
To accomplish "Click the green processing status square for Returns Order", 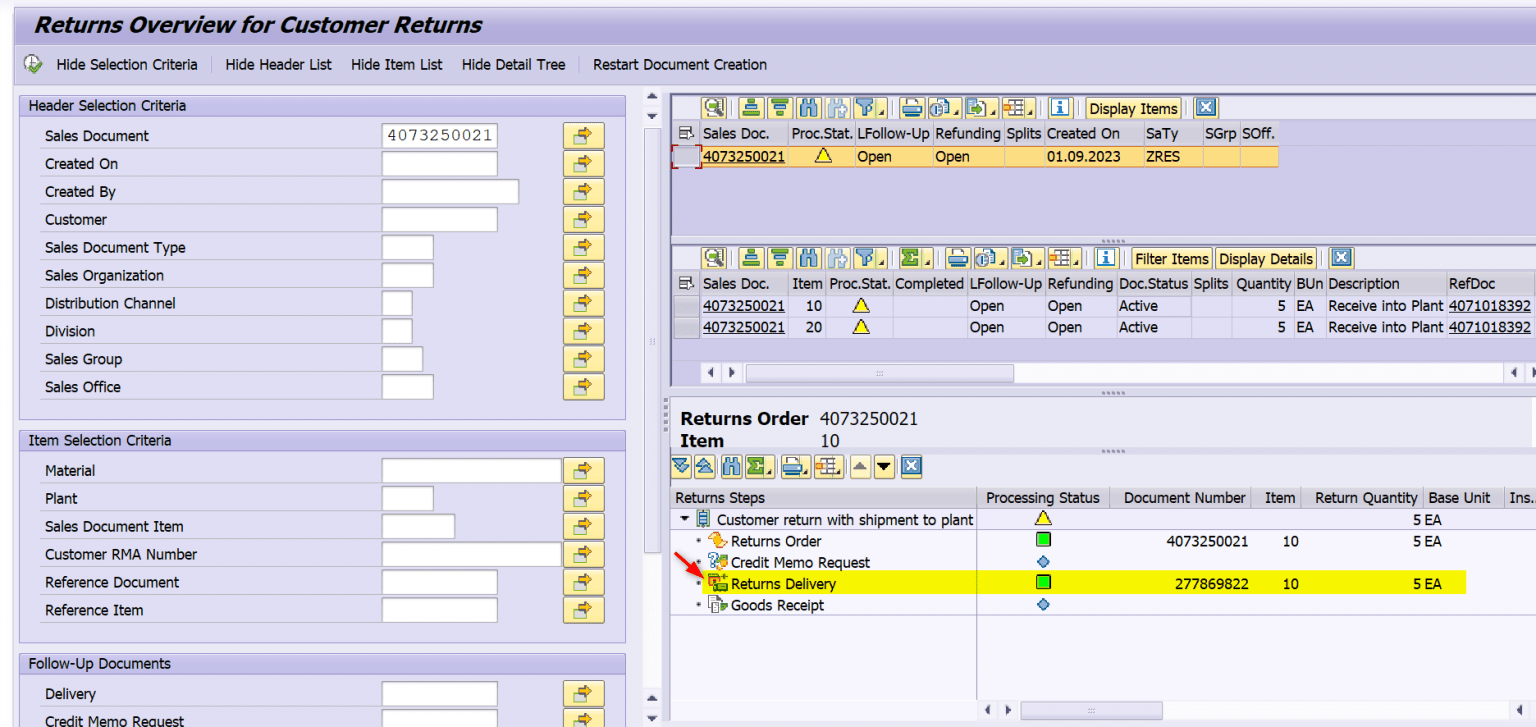I will (x=1043, y=540).
